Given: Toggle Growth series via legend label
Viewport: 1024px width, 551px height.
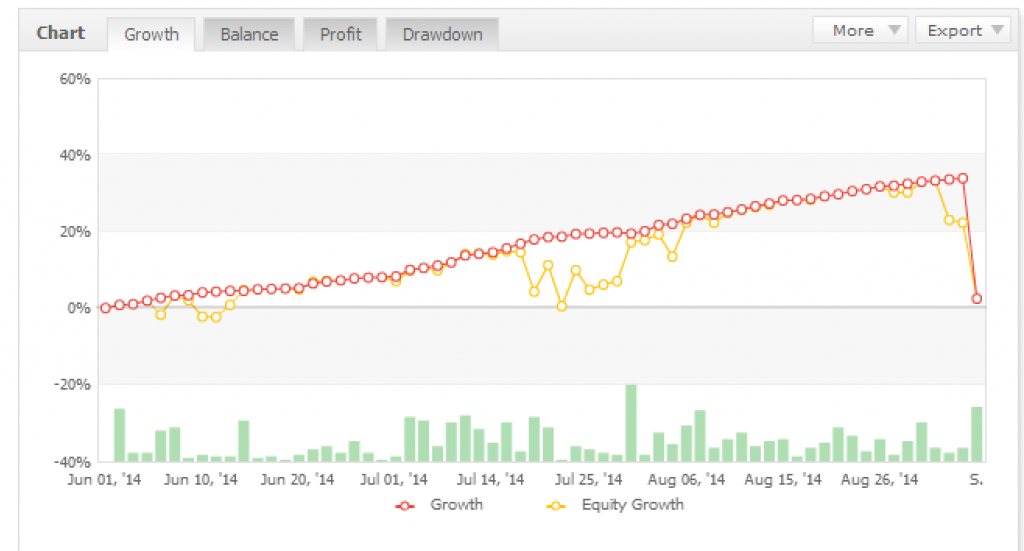Looking at the screenshot, I should 456,505.
